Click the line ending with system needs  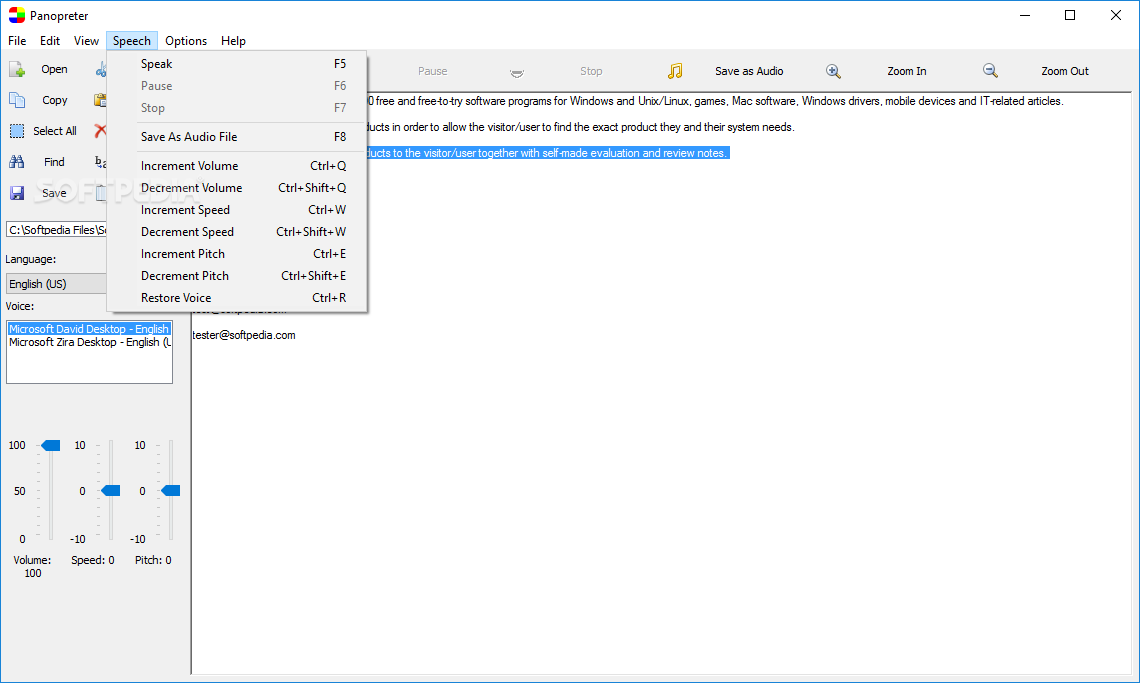pos(579,127)
